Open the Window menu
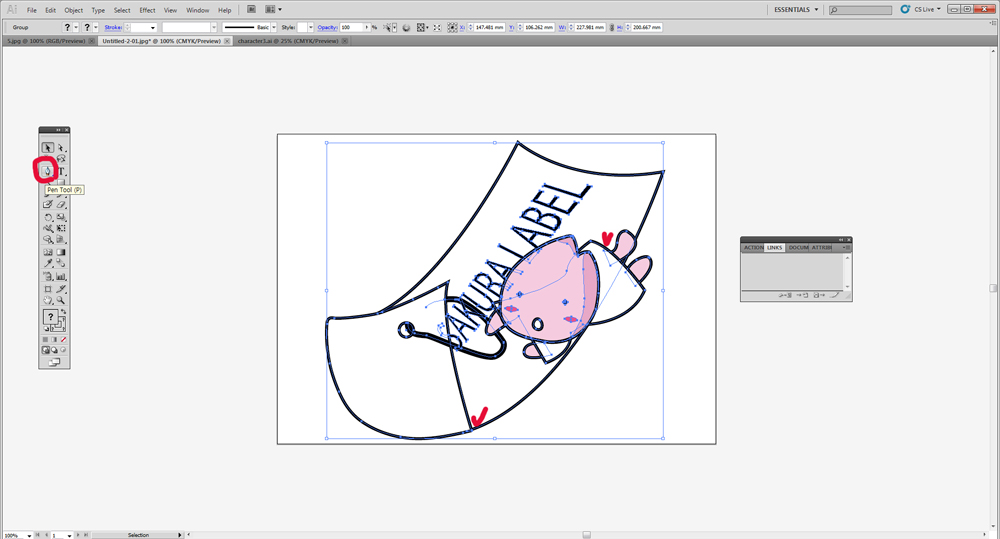Image resolution: width=1000 pixels, height=539 pixels. click(x=198, y=10)
